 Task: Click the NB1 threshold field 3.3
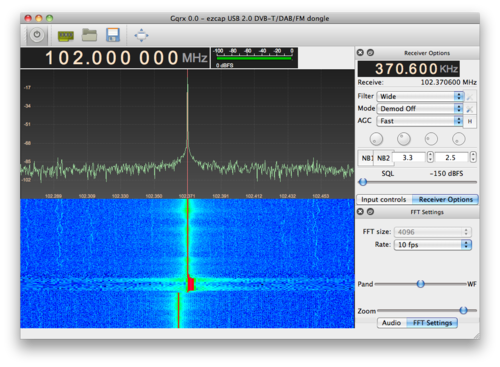409,158
